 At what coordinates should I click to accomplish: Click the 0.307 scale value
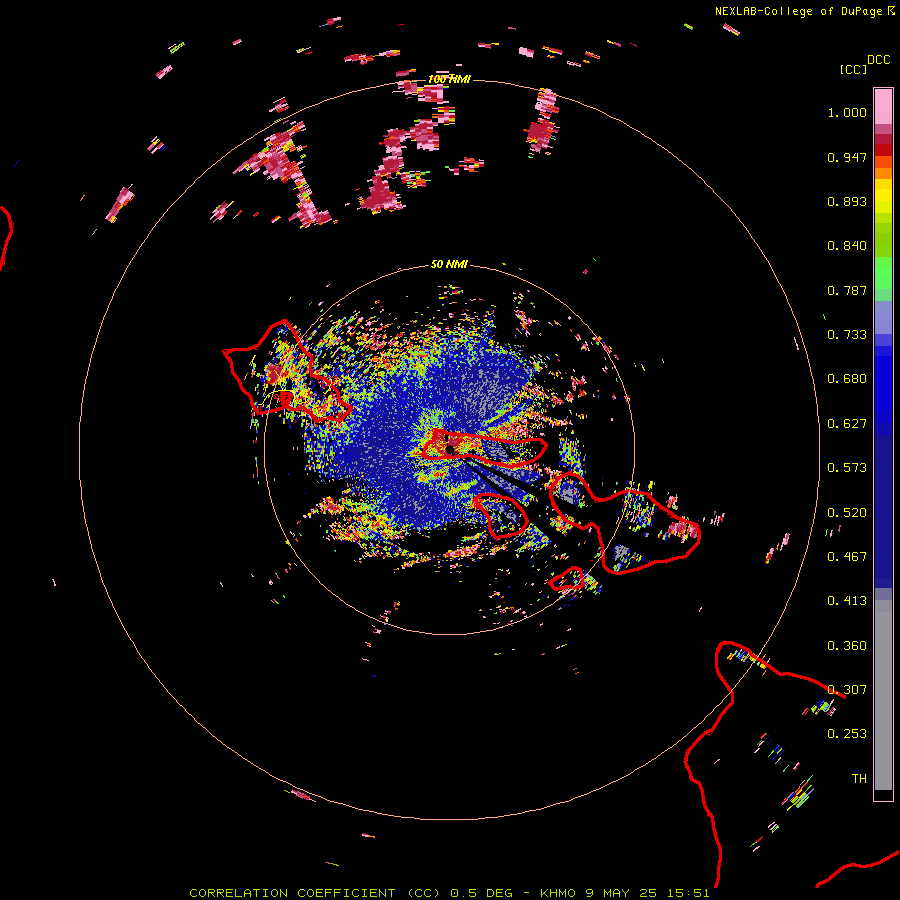847,690
